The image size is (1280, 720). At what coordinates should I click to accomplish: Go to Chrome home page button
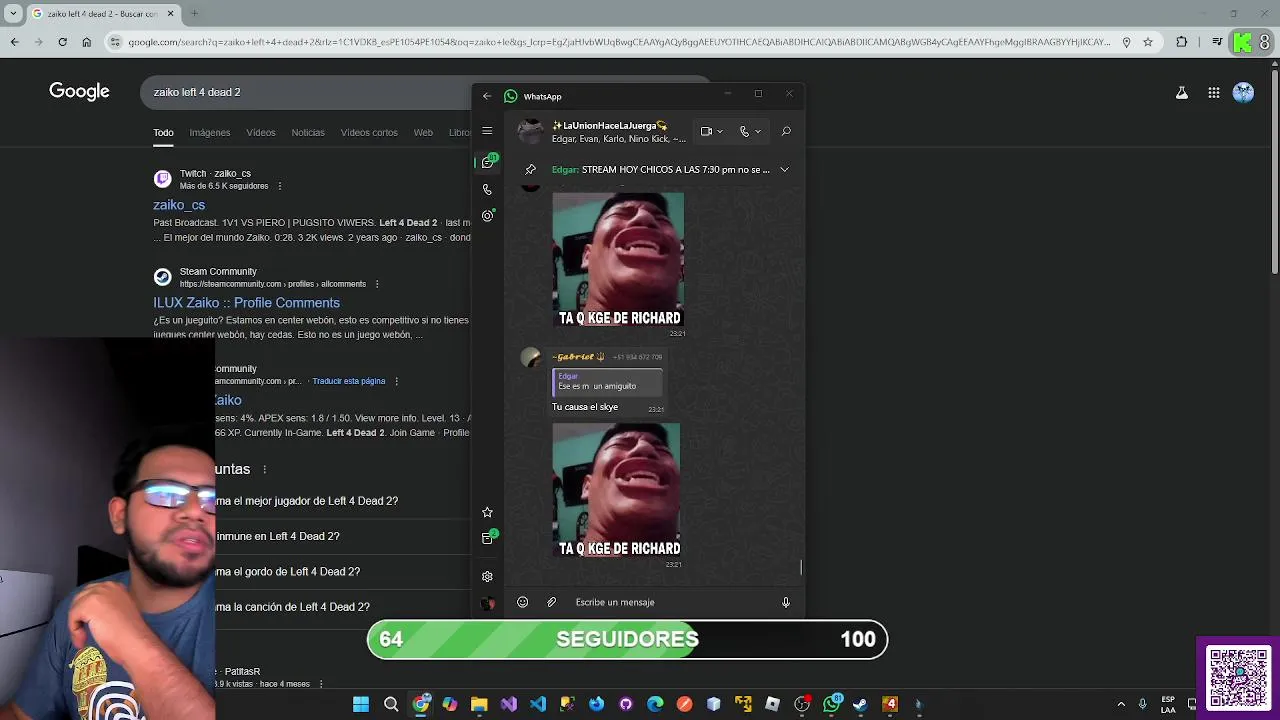tap(87, 42)
